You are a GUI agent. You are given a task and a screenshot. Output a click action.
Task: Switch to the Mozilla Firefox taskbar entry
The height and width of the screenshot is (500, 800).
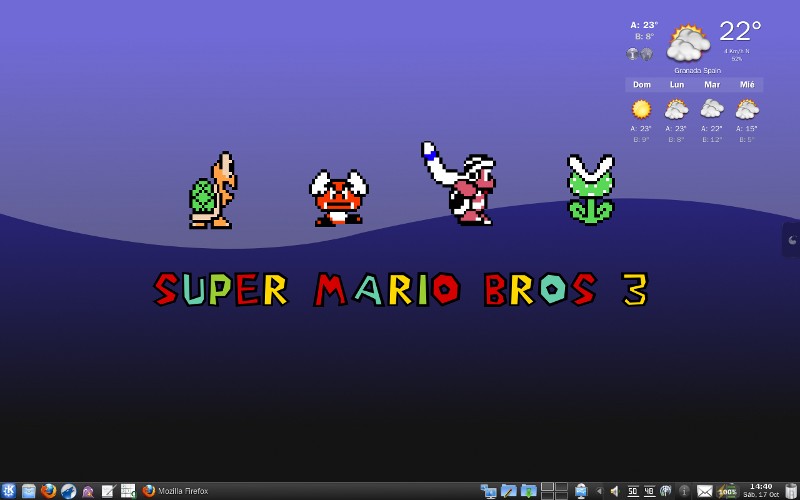point(176,491)
